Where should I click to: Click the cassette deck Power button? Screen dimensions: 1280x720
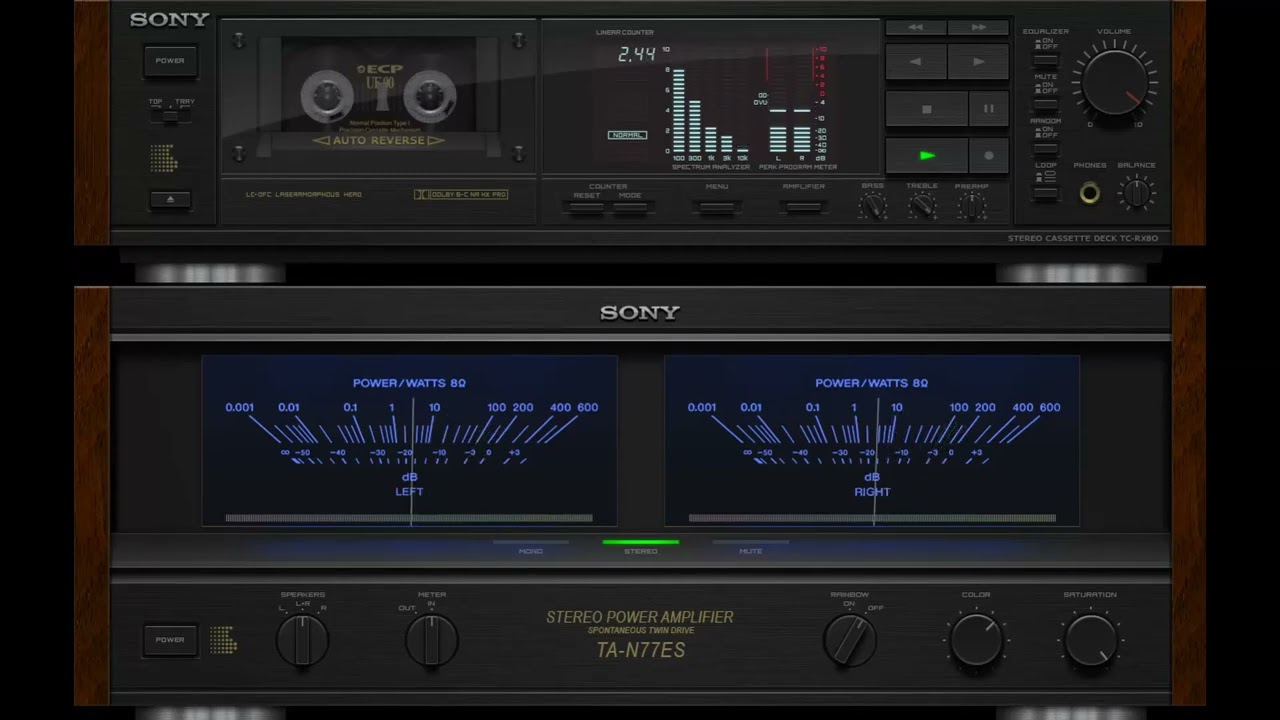click(x=169, y=61)
